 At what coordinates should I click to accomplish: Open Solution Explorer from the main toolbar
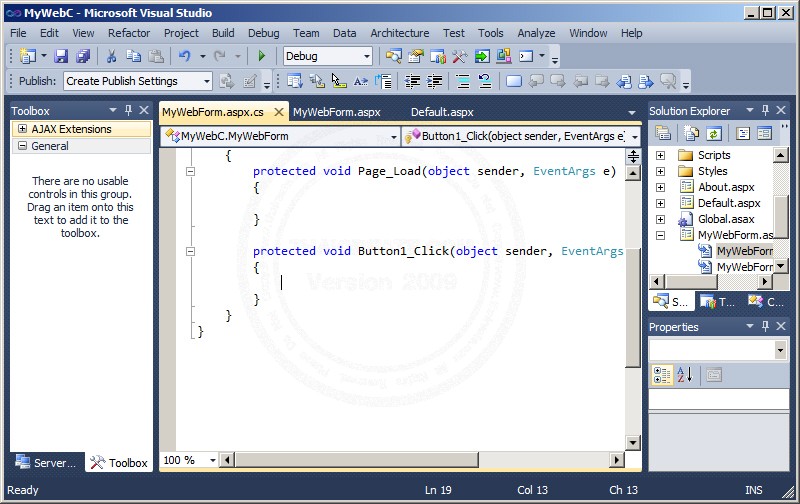pyautogui.click(x=393, y=56)
